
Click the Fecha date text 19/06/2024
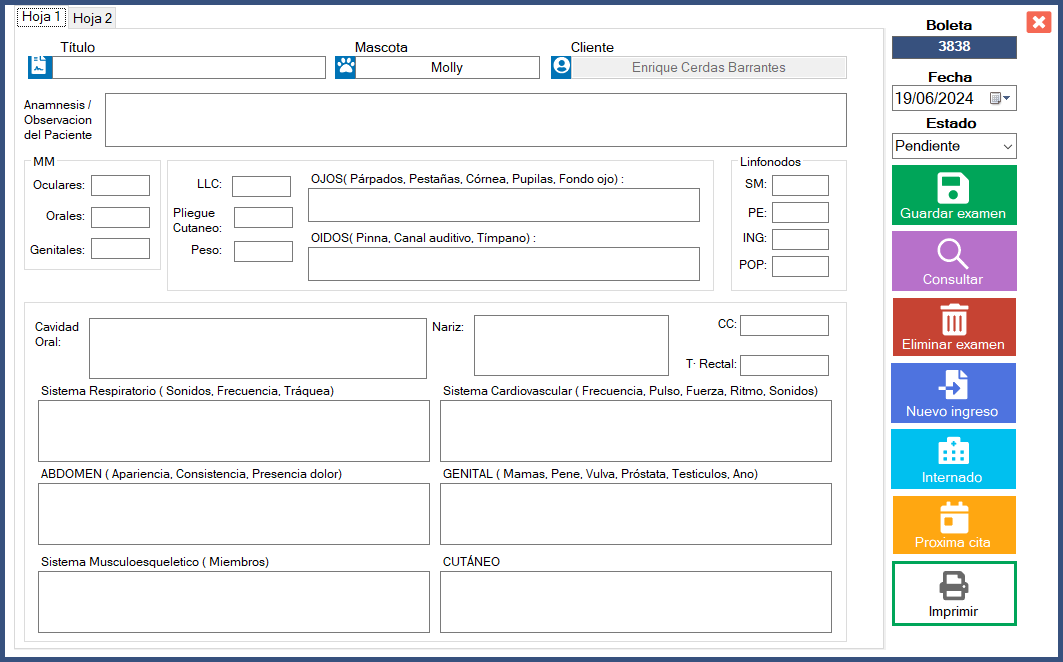pos(934,98)
